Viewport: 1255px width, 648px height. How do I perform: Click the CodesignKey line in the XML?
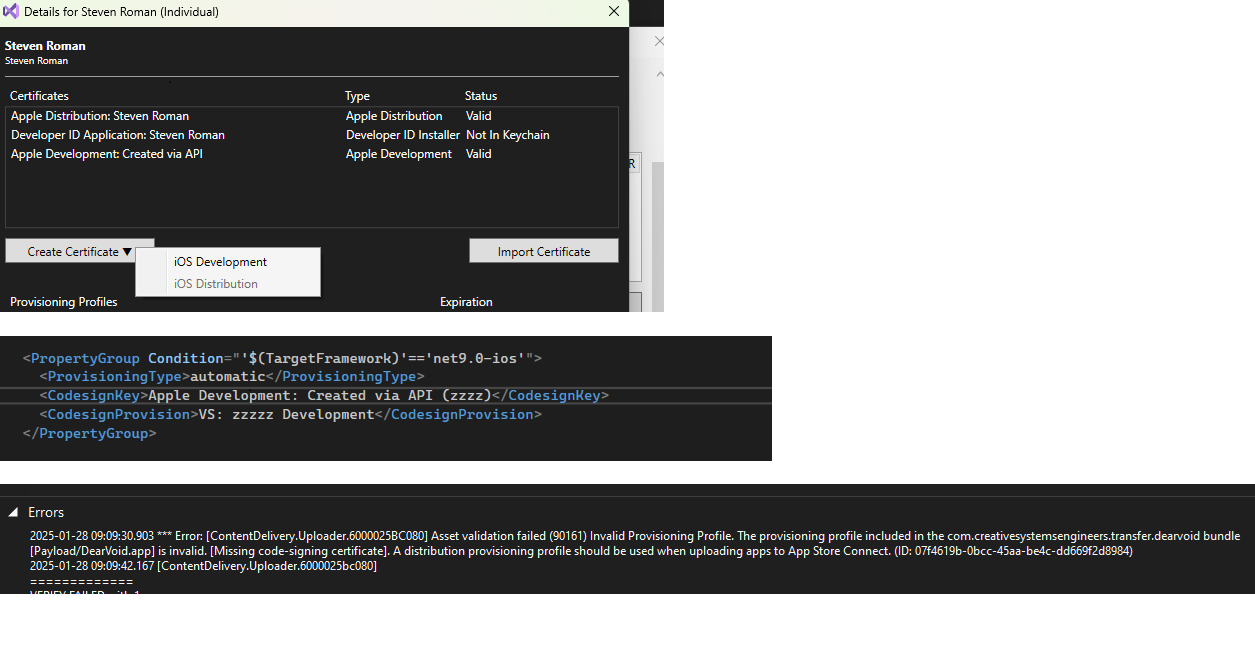coord(324,395)
